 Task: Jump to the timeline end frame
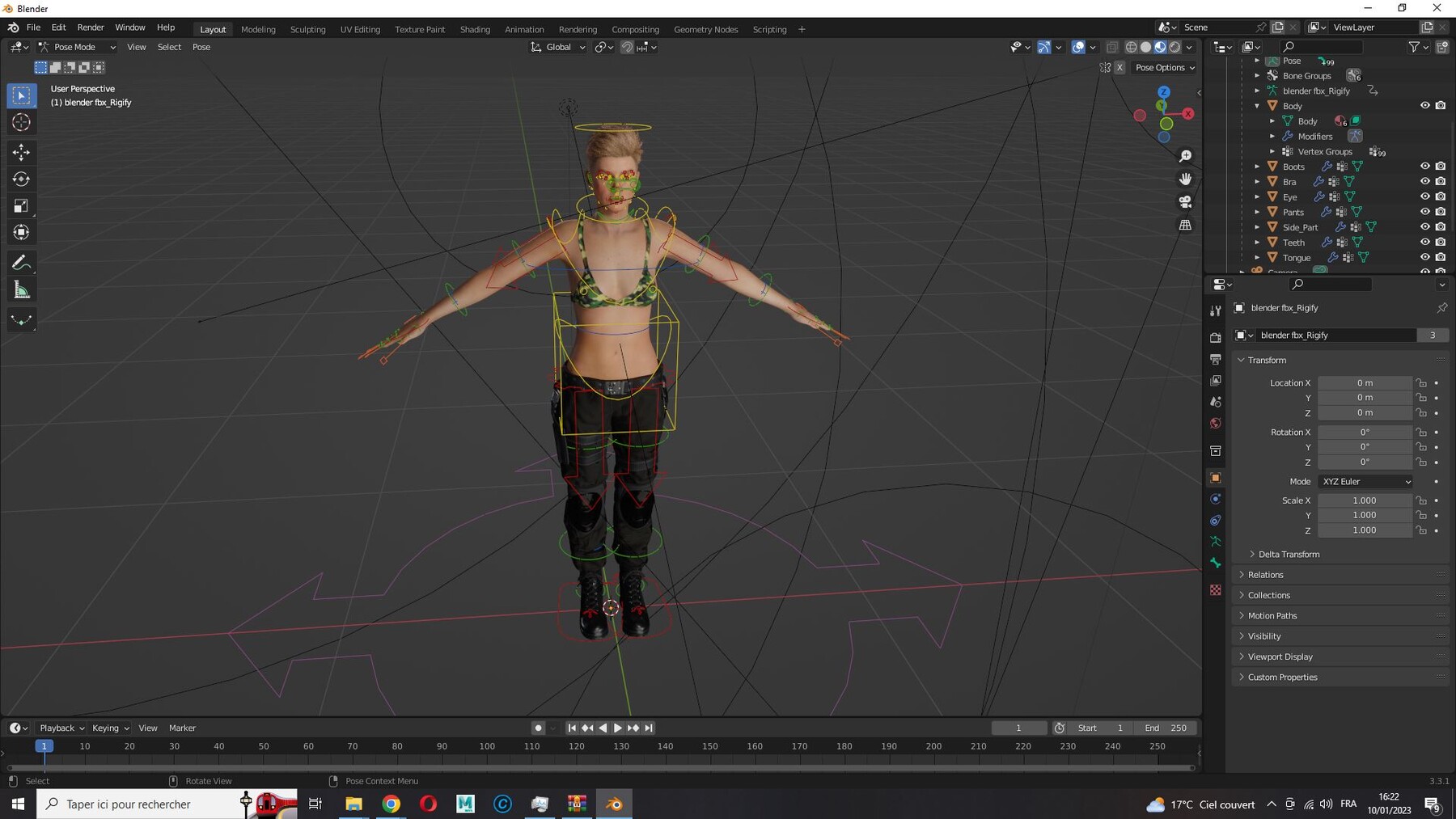tap(649, 728)
